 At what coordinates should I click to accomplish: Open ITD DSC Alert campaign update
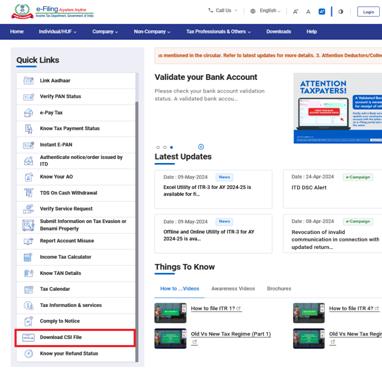[332, 189]
